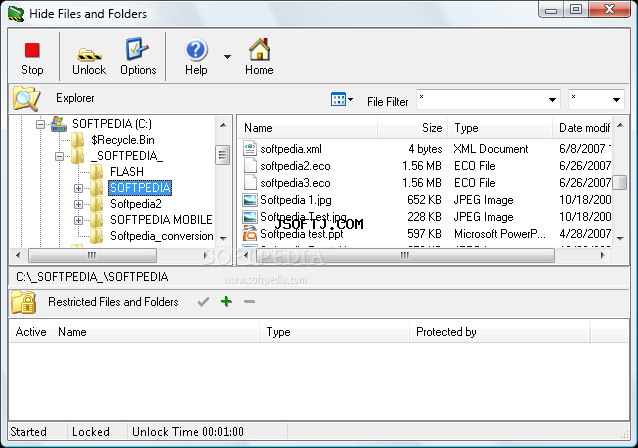Click the $Recycle.Bin folder icon
This screenshot has height=448, width=638.
click(x=77, y=140)
